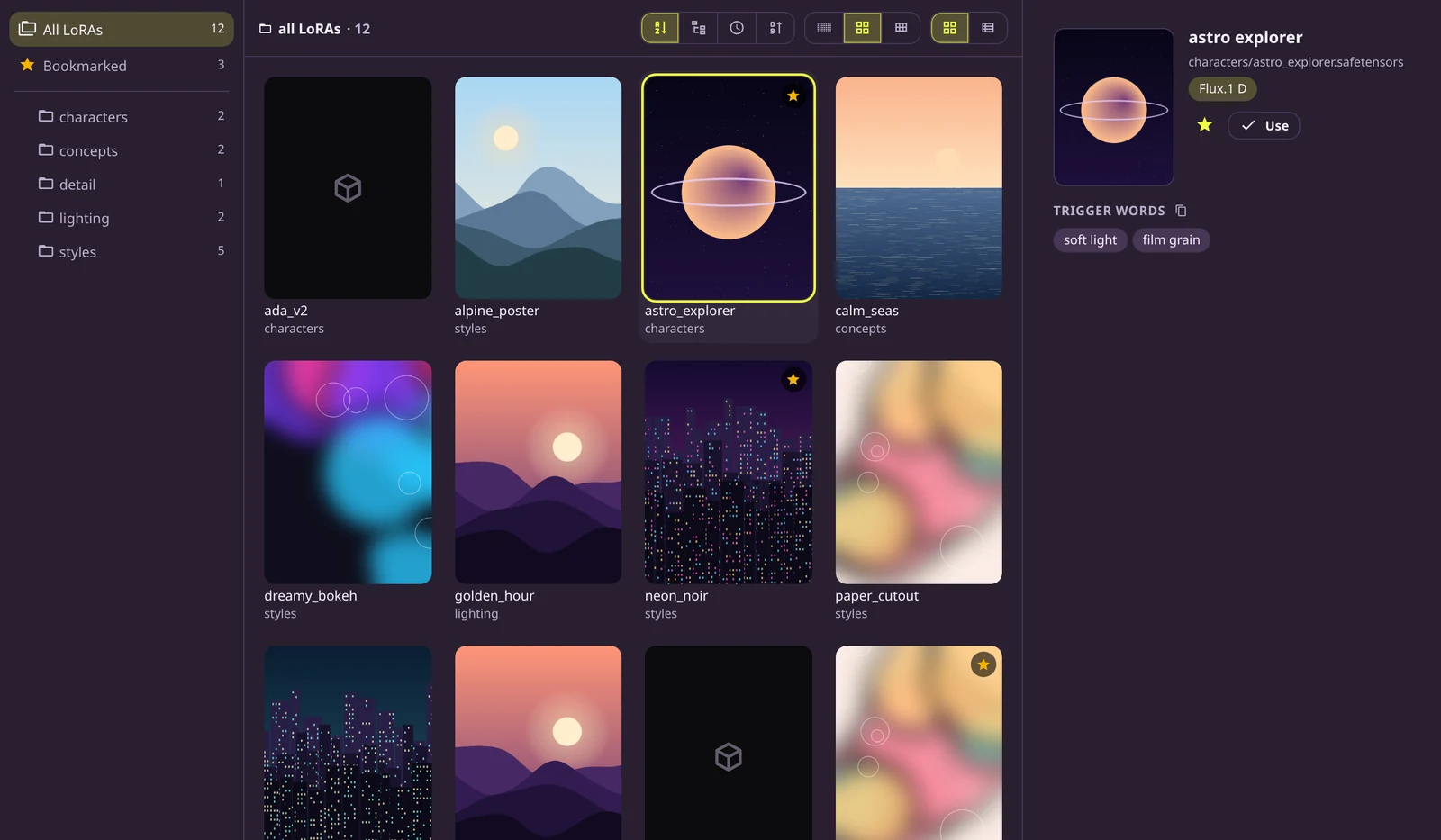Click the bookmark star on astro_explorer card

click(793, 95)
